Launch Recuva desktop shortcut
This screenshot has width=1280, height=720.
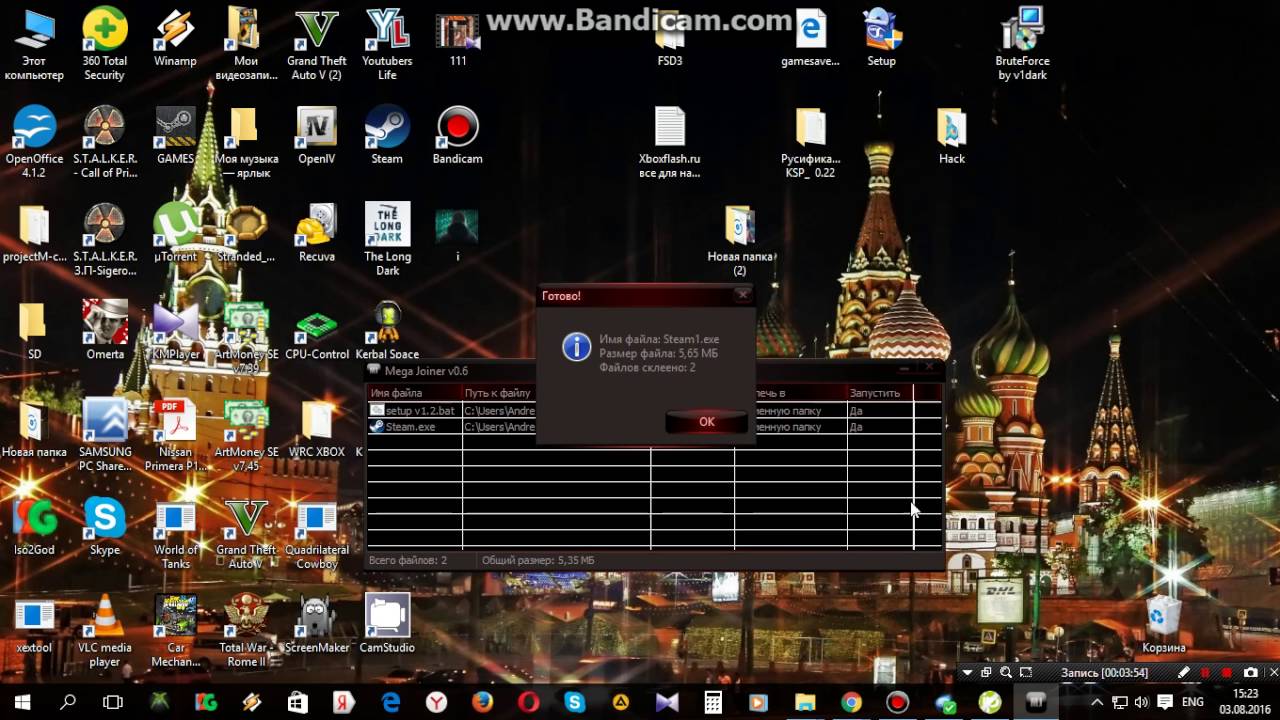coord(316,234)
